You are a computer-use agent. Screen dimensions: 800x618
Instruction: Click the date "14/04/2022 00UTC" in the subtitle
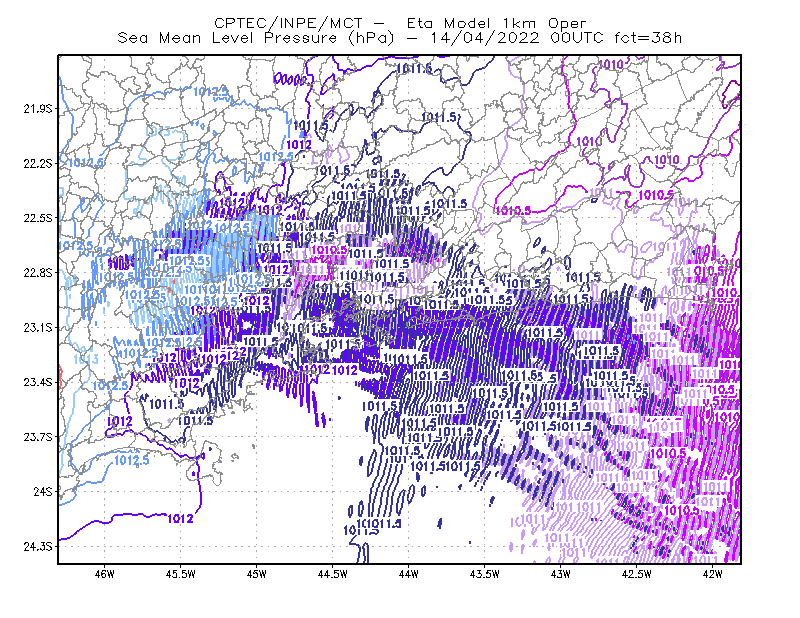[516, 38]
